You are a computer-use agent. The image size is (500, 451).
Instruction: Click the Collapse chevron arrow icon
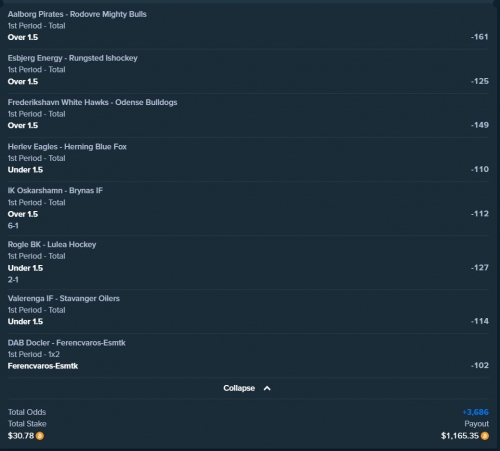tap(267, 388)
